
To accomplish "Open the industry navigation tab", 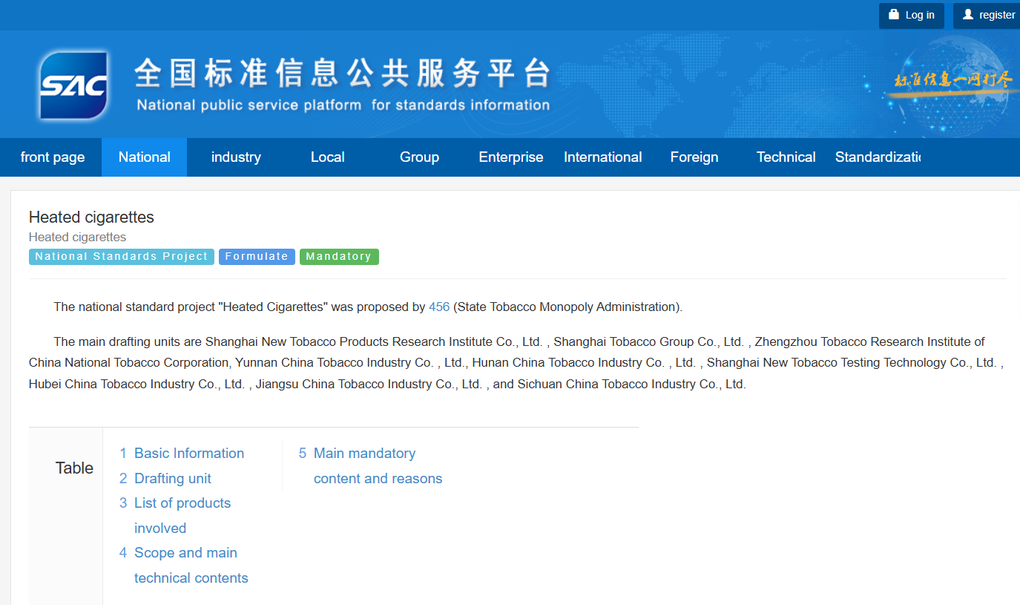I will [x=236, y=157].
